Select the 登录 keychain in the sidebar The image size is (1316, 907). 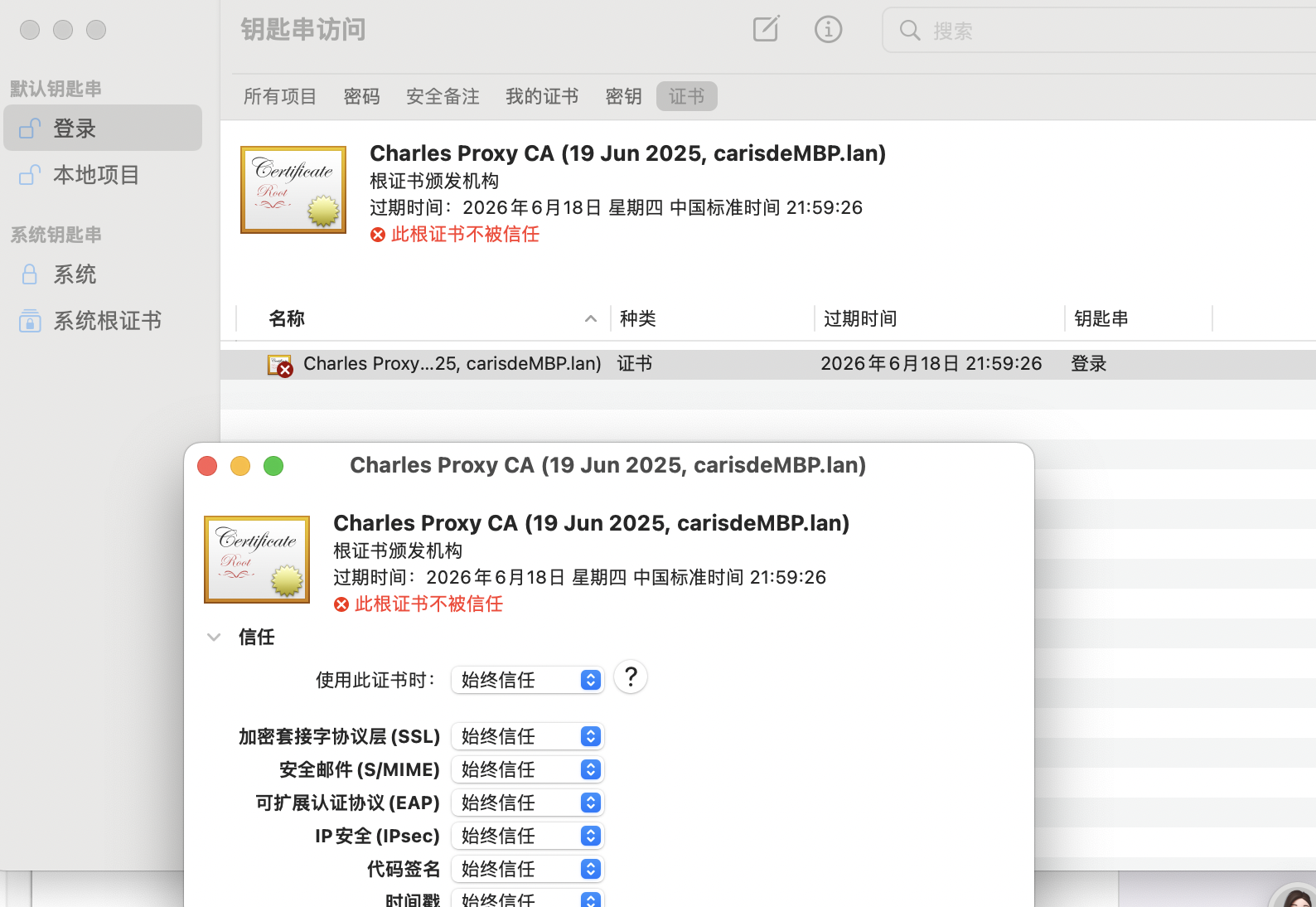point(103,128)
